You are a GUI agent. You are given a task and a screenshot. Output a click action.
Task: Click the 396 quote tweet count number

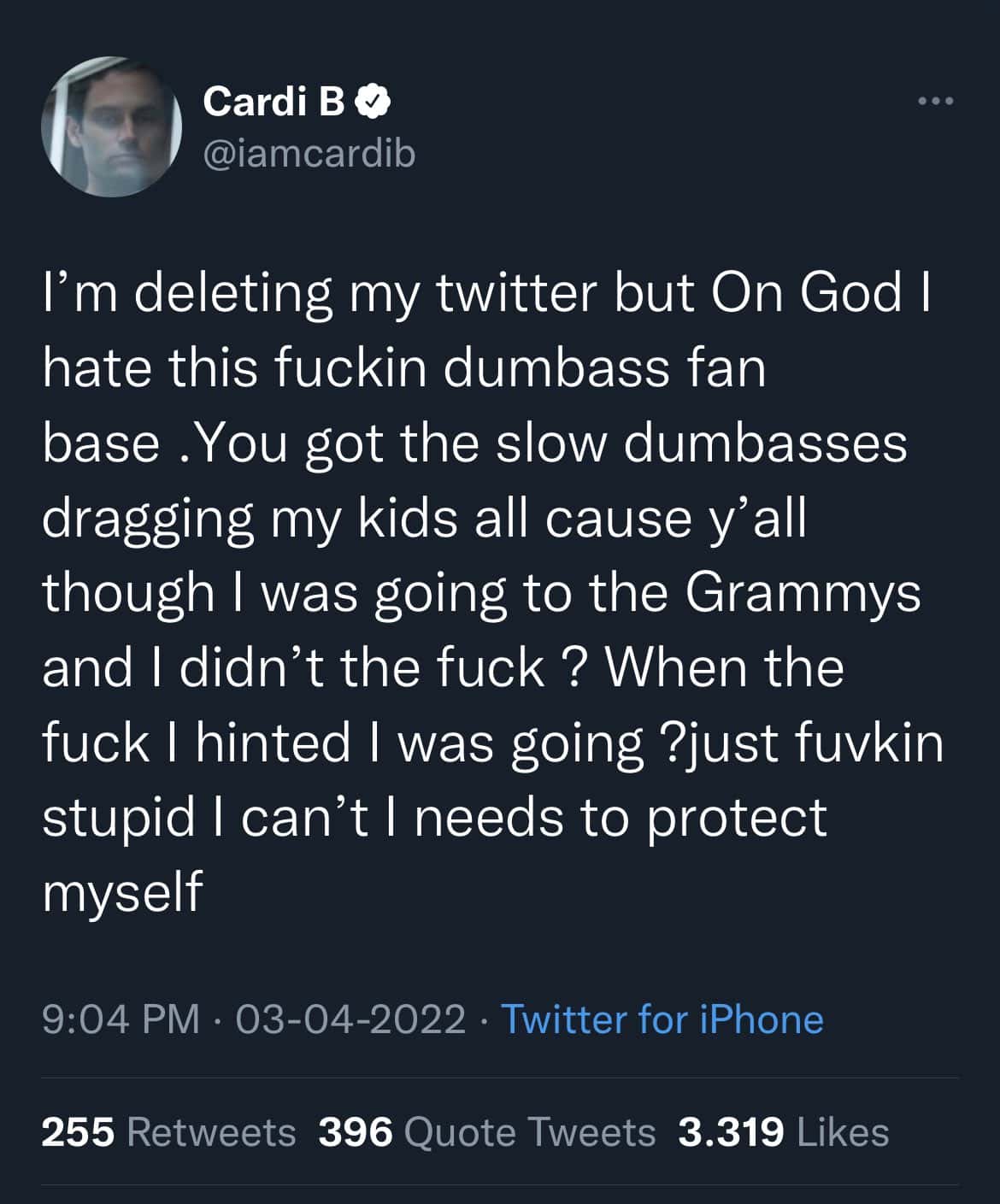[x=356, y=1133]
